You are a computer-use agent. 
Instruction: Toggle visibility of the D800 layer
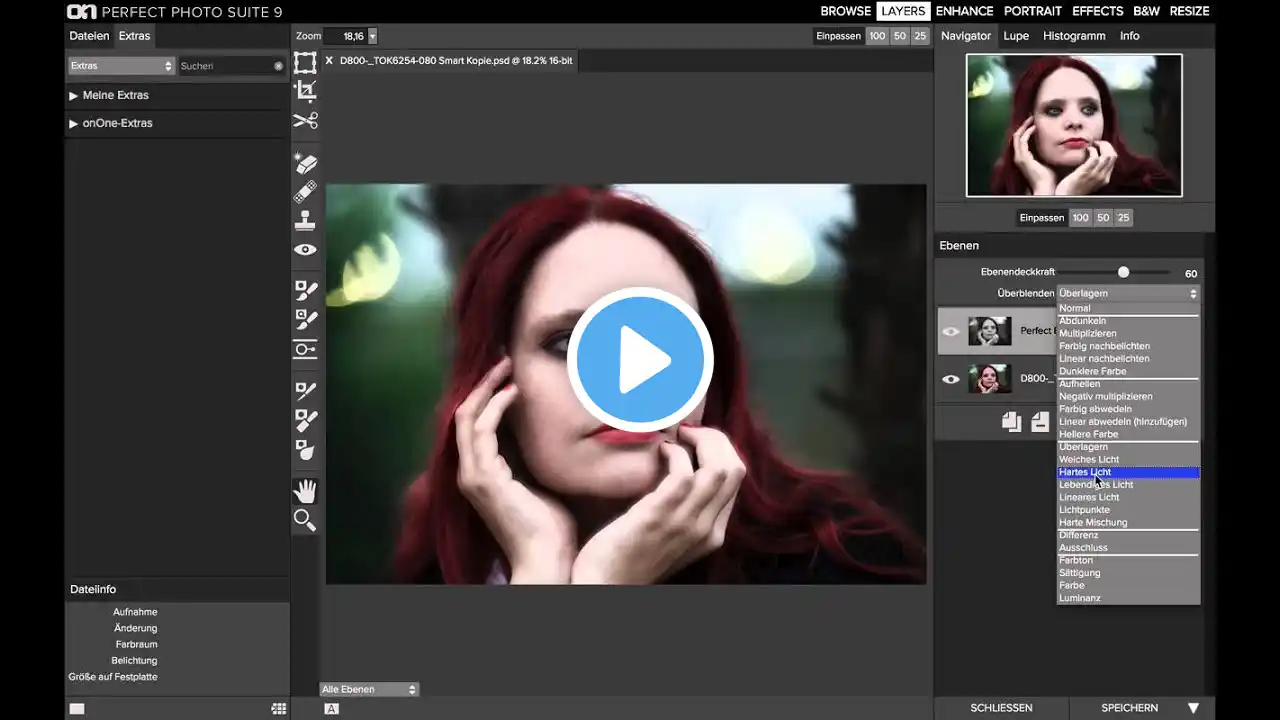(x=951, y=379)
